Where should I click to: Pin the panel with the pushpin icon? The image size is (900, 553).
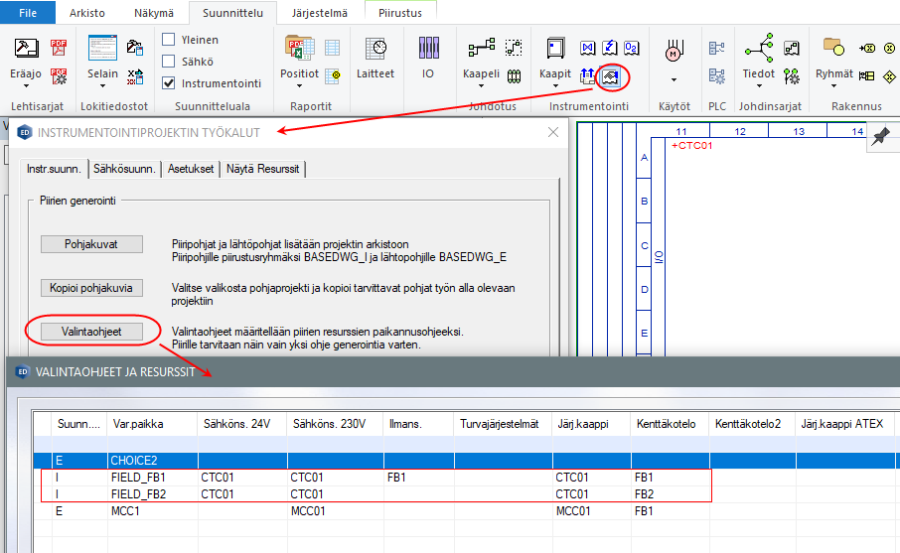pyautogui.click(x=881, y=138)
